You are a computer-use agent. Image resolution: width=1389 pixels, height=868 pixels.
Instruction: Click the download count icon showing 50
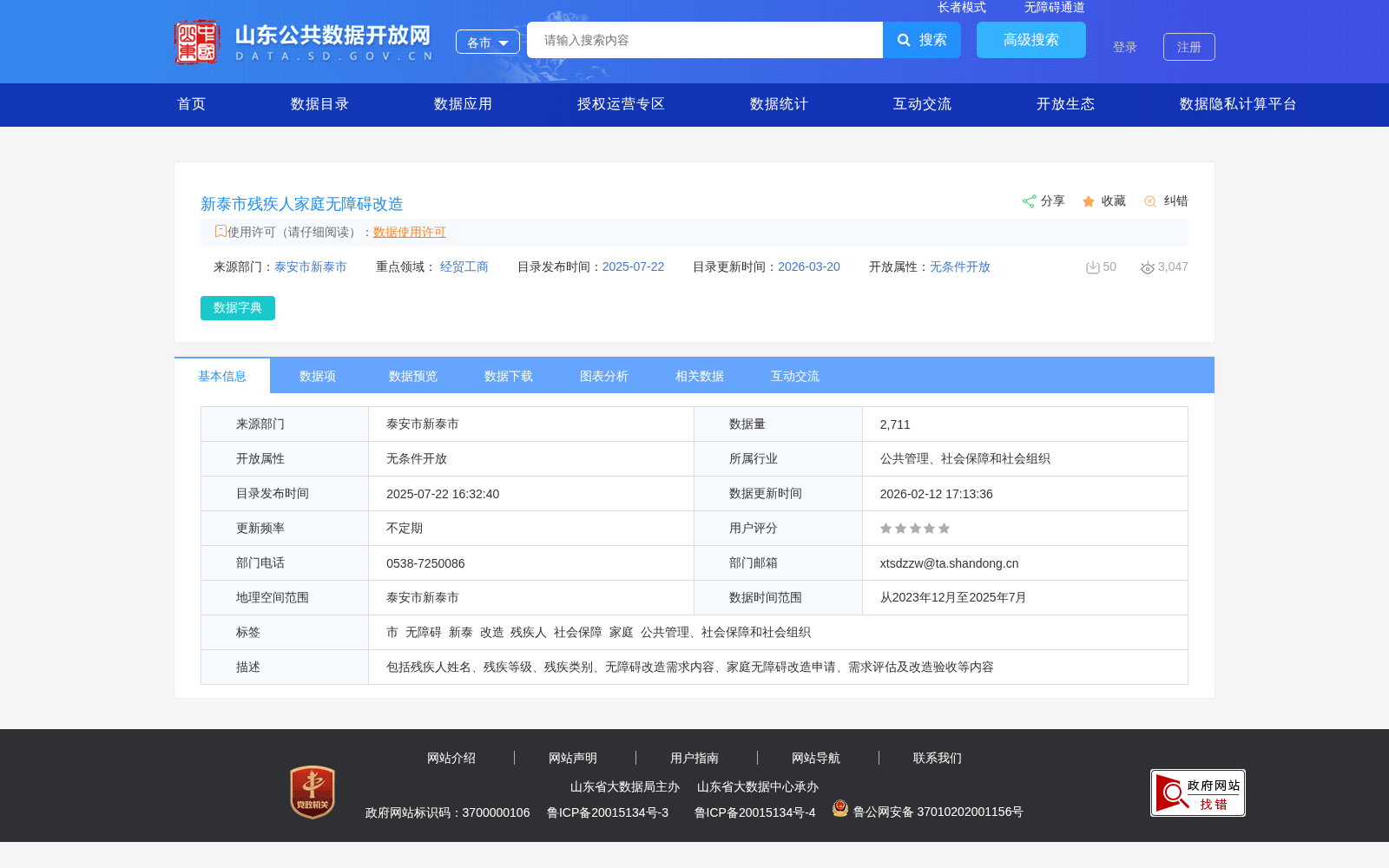pos(1092,267)
